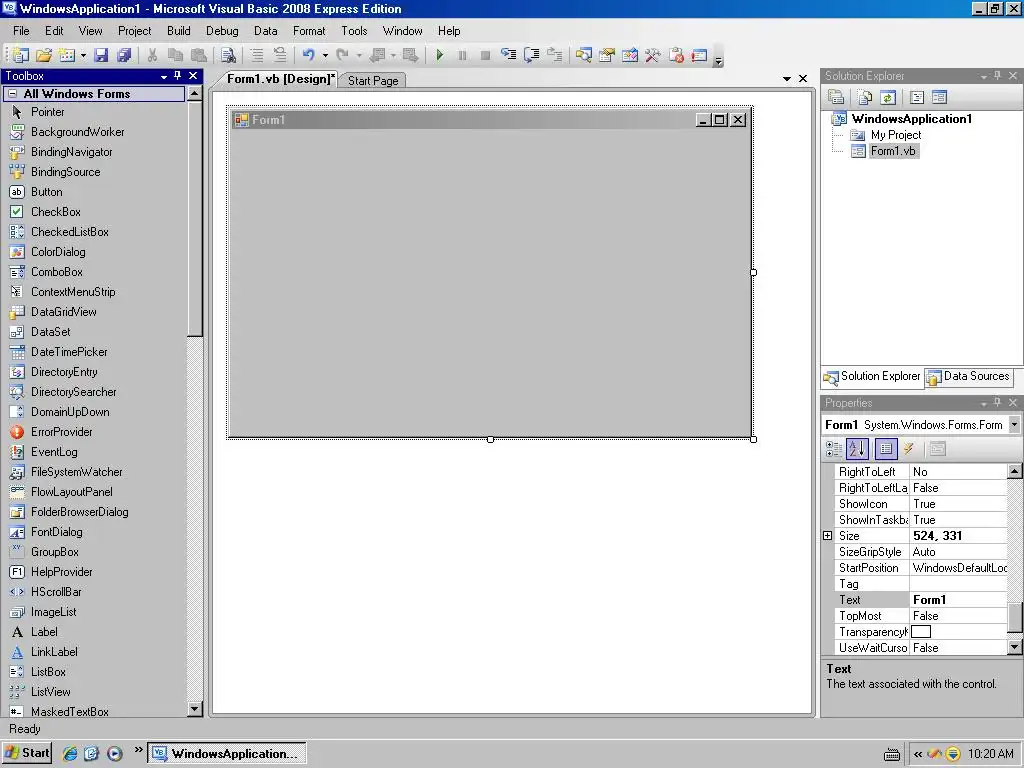Open the Debug menu
Image resolution: width=1024 pixels, height=768 pixels.
click(222, 31)
